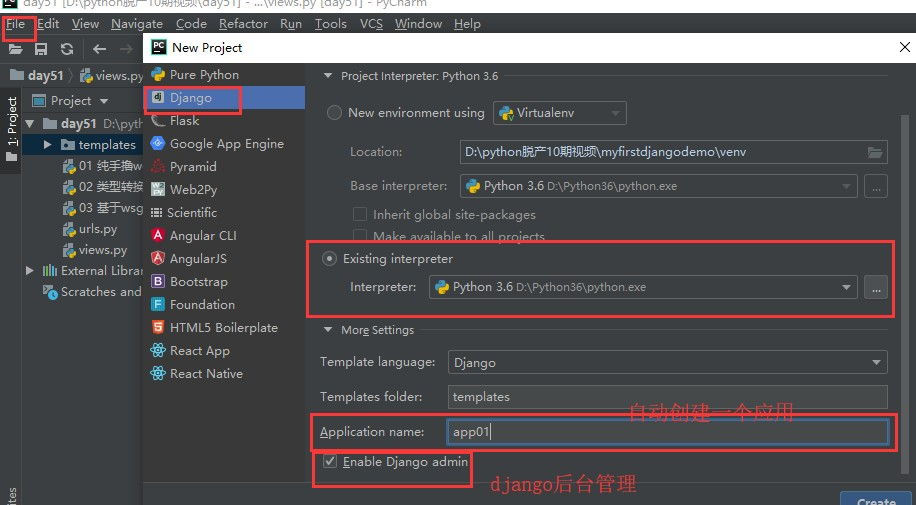Open the Edit menu
Image resolution: width=916 pixels, height=505 pixels.
(48, 24)
